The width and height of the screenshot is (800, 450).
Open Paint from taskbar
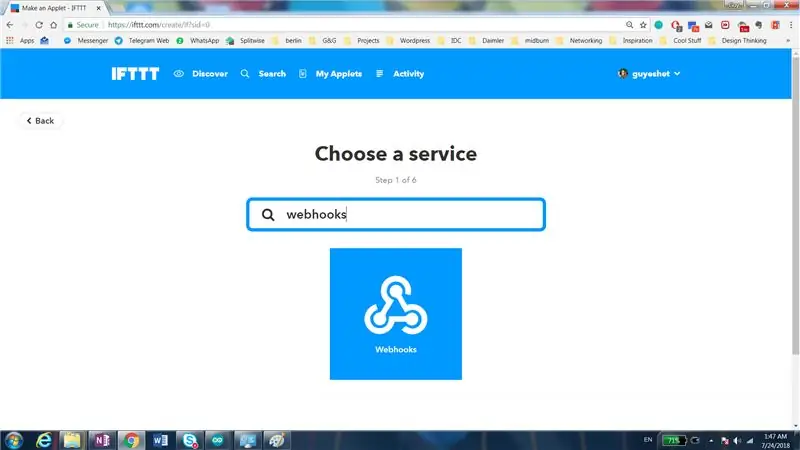[277, 440]
